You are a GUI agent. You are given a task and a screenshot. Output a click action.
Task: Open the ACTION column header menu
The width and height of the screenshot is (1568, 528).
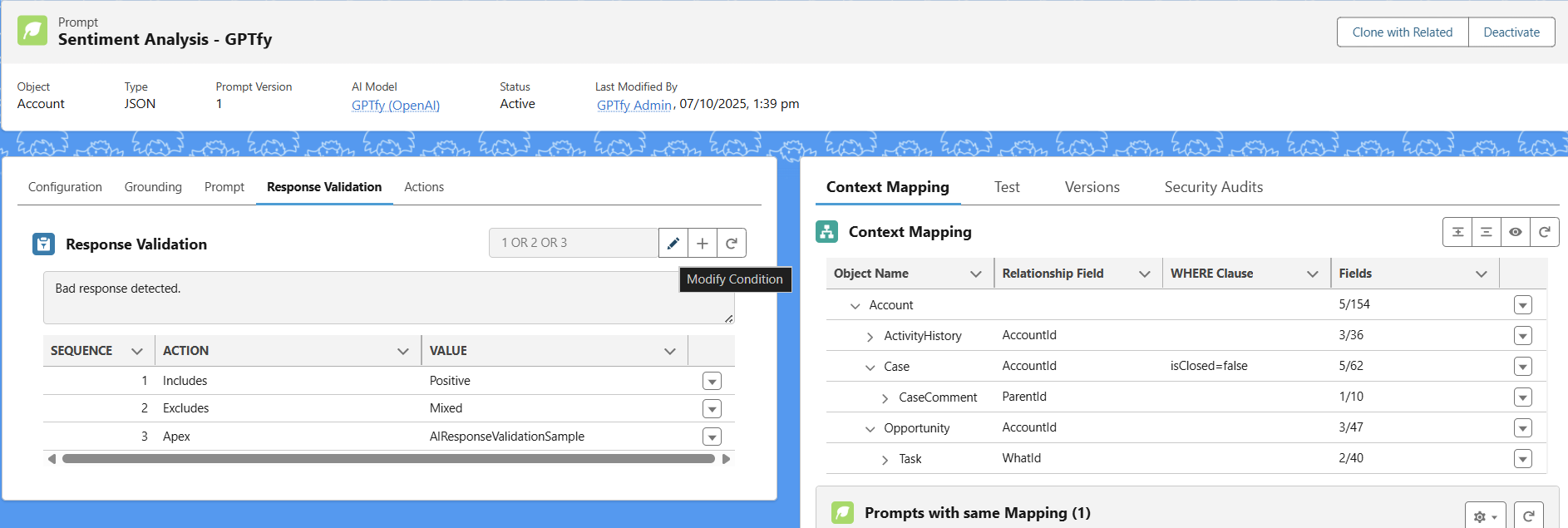pos(403,351)
